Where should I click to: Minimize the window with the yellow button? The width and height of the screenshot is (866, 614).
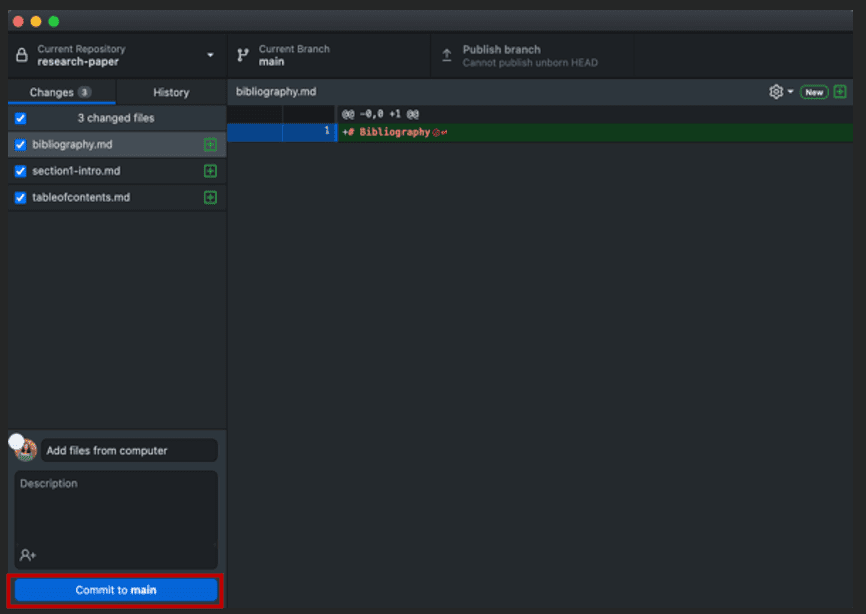(36, 22)
